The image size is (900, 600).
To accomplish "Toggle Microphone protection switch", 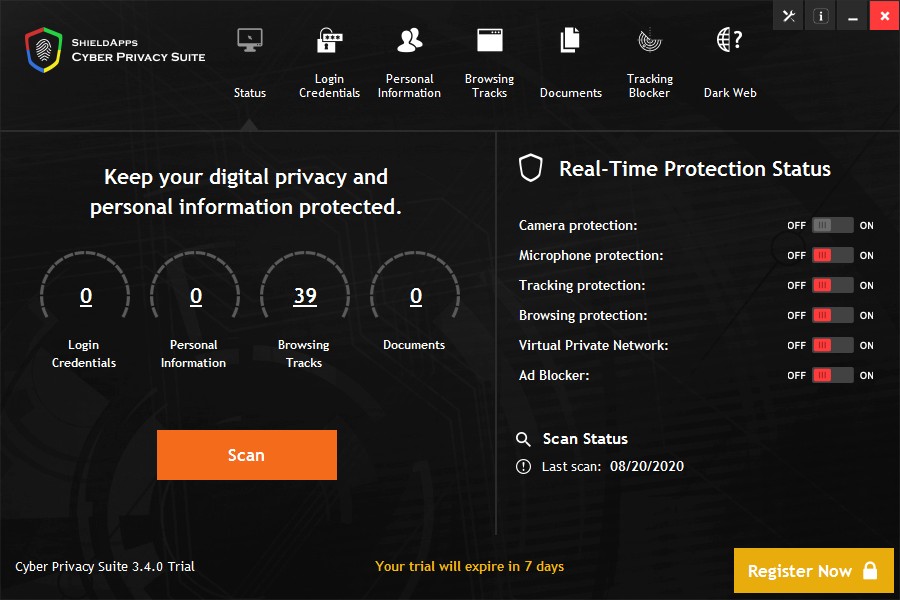I will 832,256.
